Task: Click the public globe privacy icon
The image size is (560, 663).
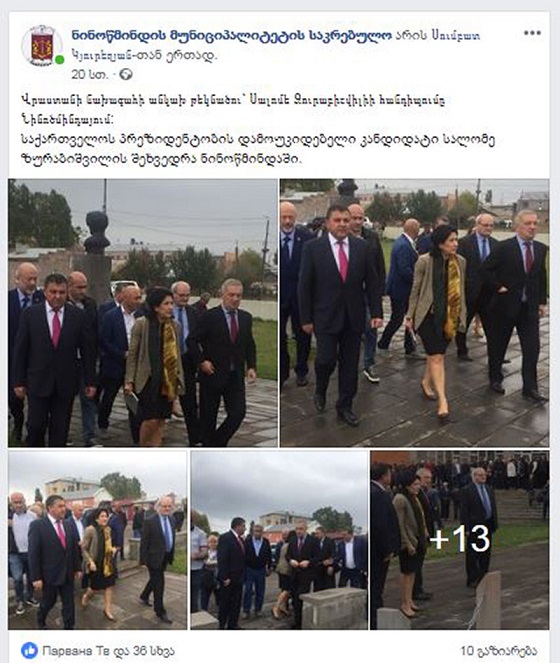Action: pyautogui.click(x=126, y=75)
